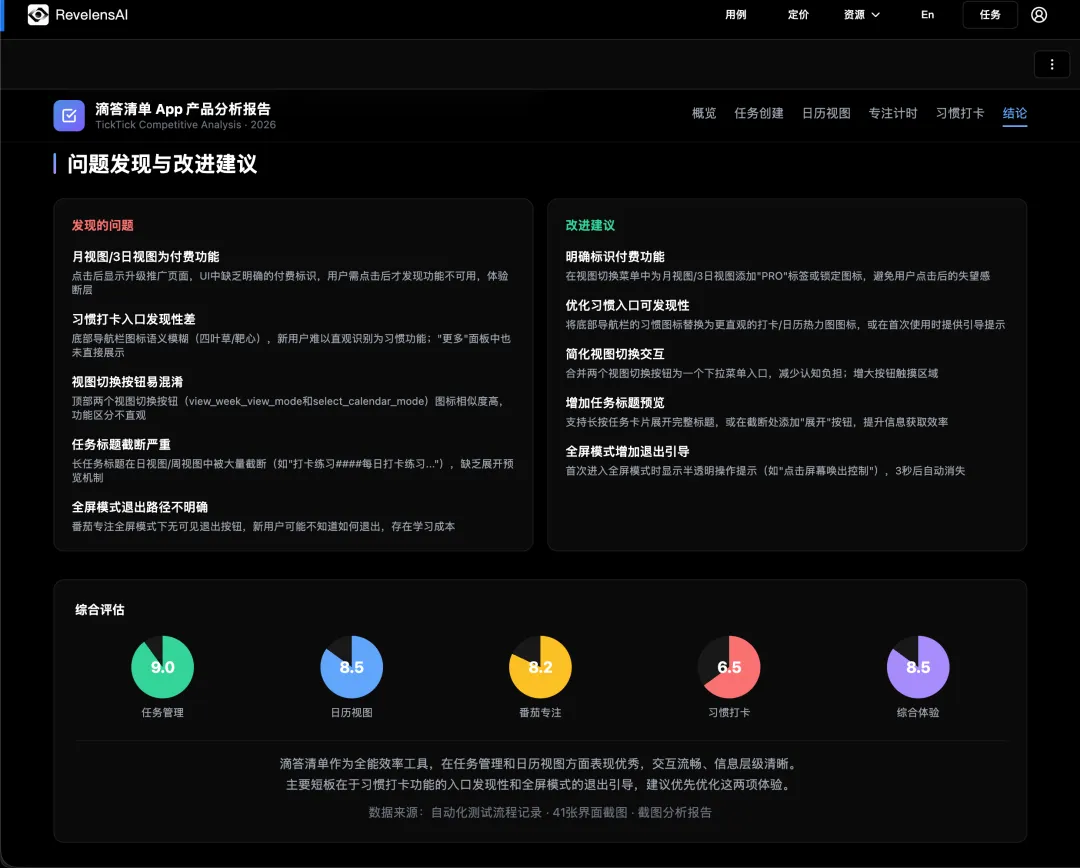Switch to the 日历视图 tab

click(826, 113)
